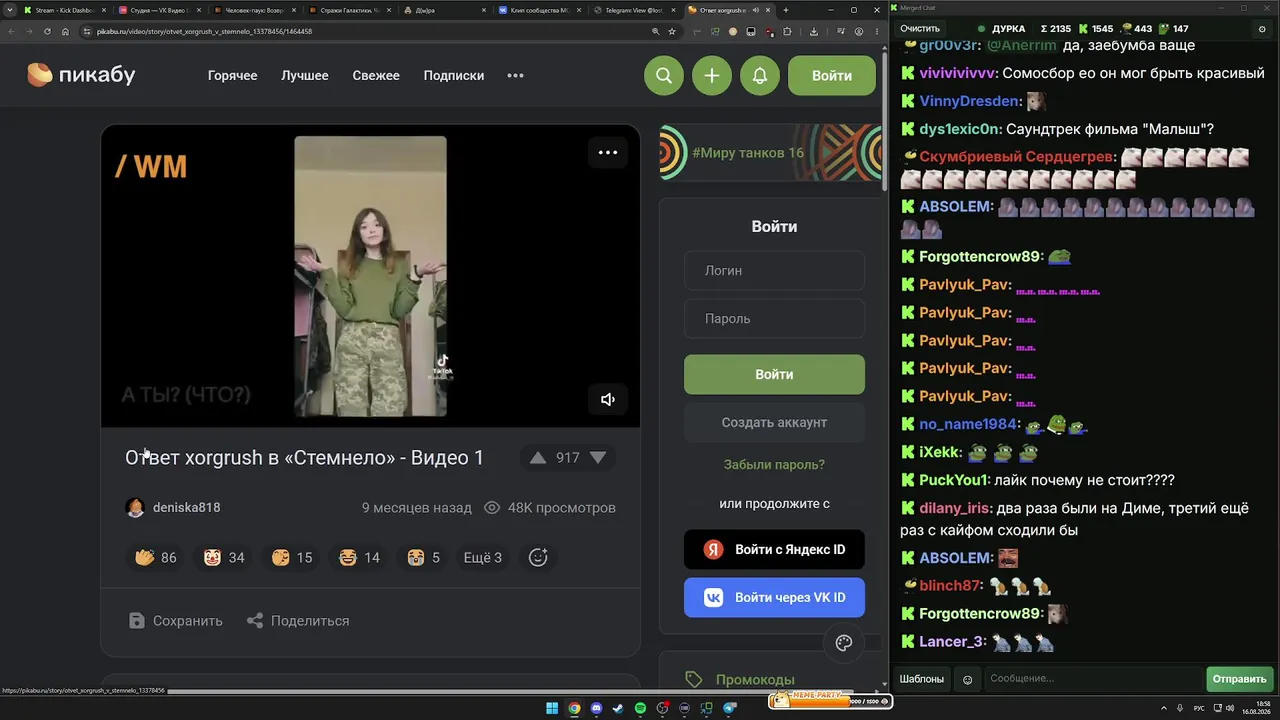The image size is (1280, 720).
Task: Click 'Отправить' in the chat
Action: tap(1239, 679)
